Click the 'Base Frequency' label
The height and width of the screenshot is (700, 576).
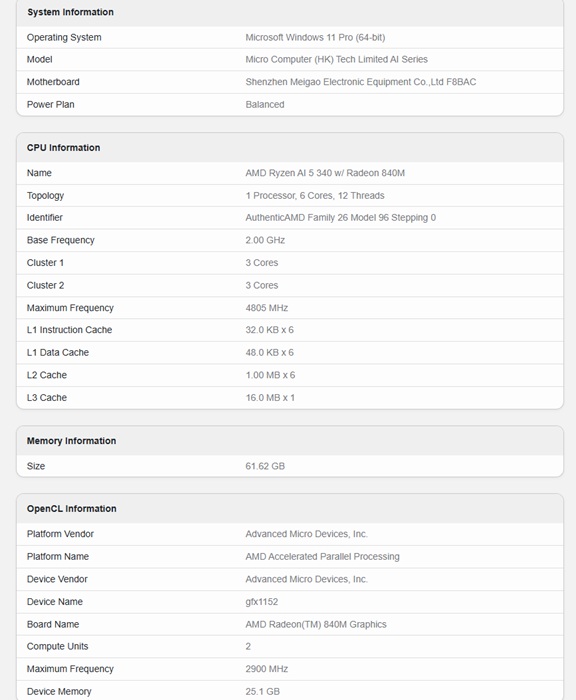pyautogui.click(x=60, y=240)
